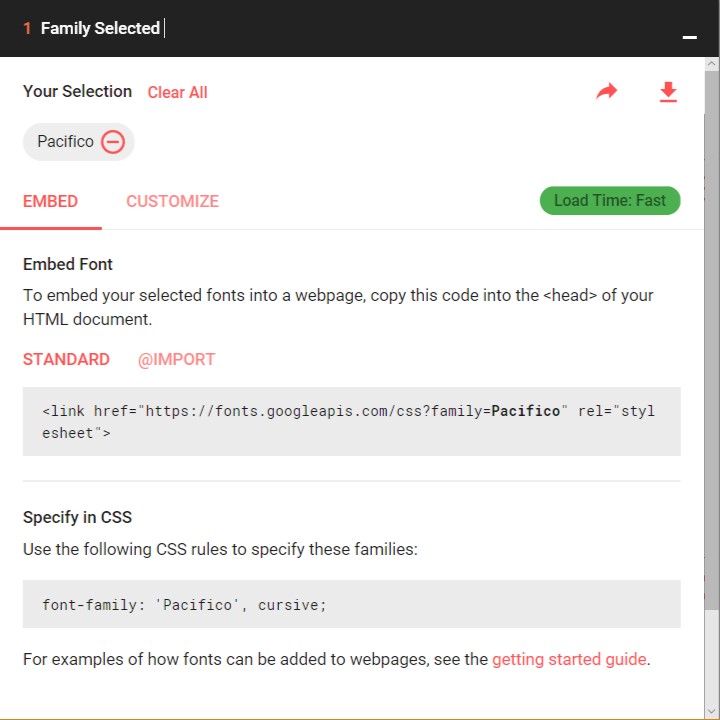Click the 'Embed Font' heading

tap(68, 264)
